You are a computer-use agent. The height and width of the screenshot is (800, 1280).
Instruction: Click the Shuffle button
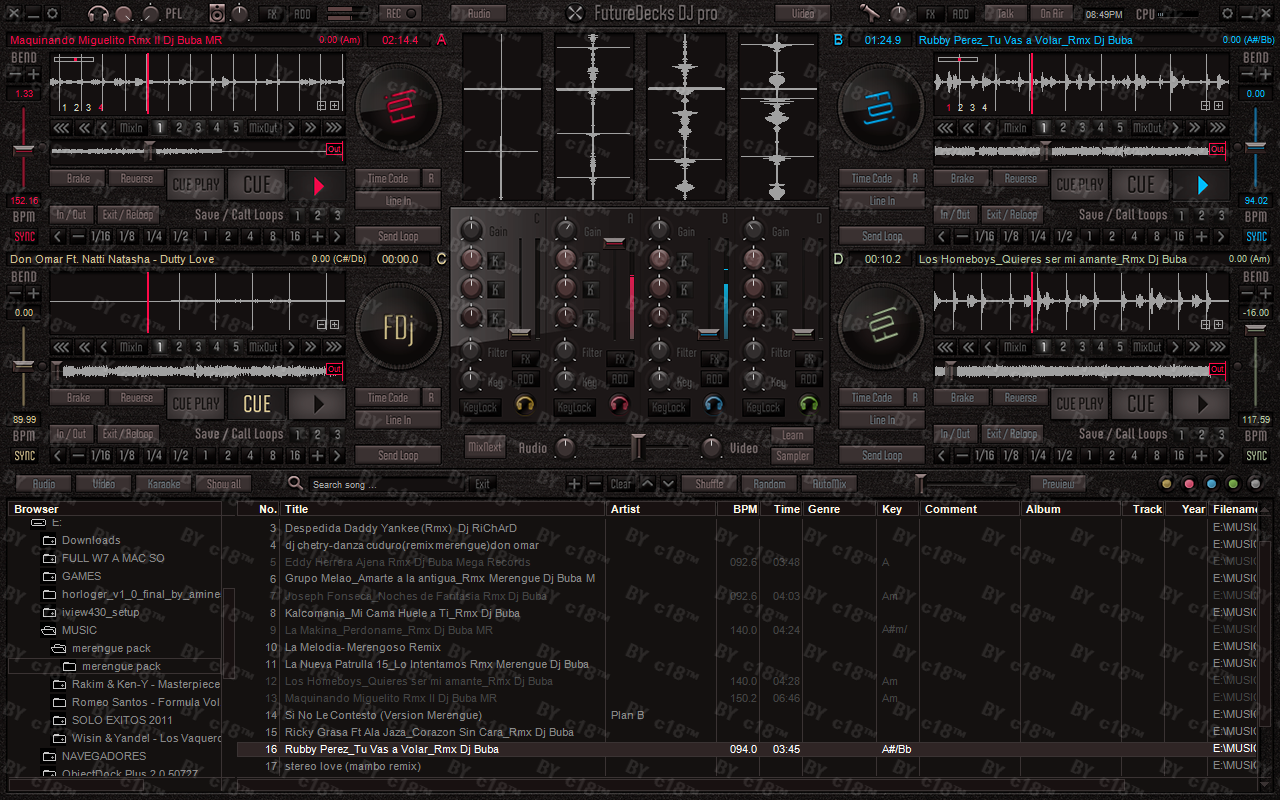click(x=709, y=484)
